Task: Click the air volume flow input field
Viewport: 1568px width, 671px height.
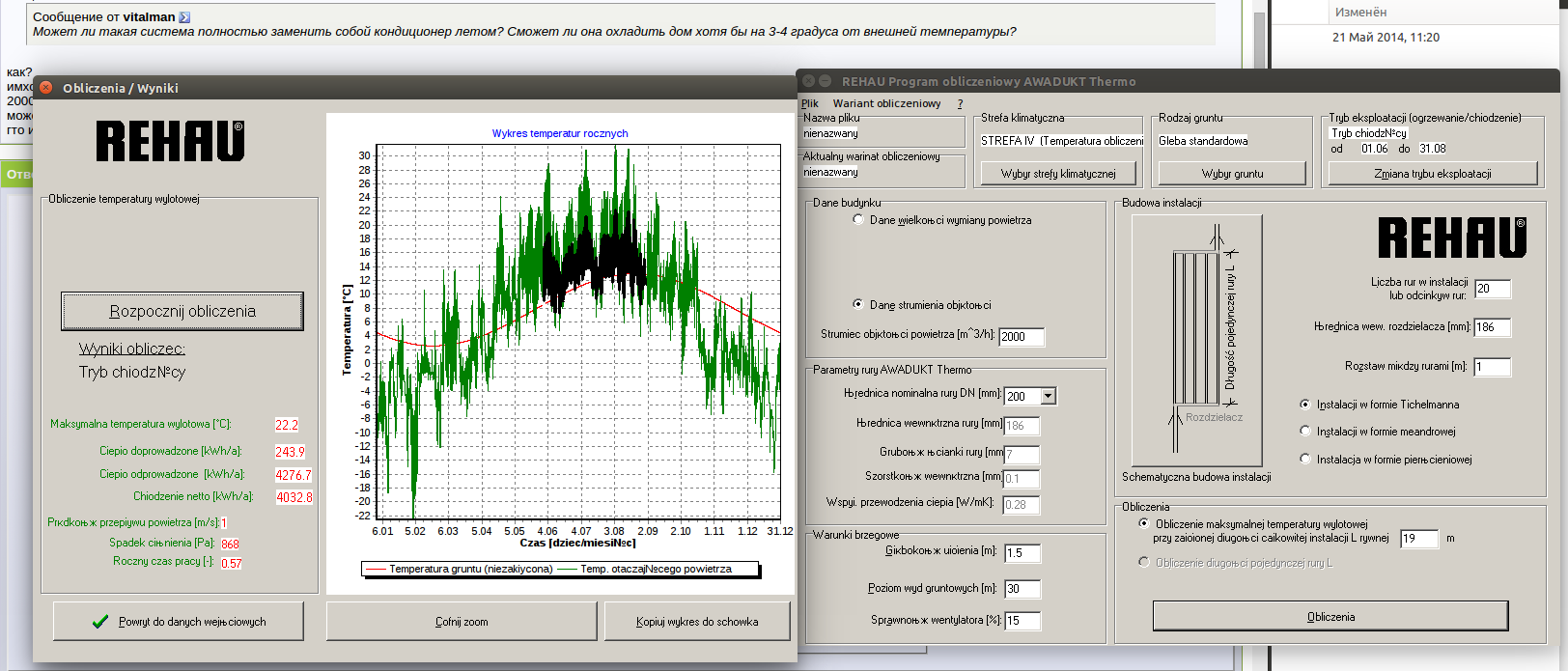Action: pyautogui.click(x=1022, y=337)
